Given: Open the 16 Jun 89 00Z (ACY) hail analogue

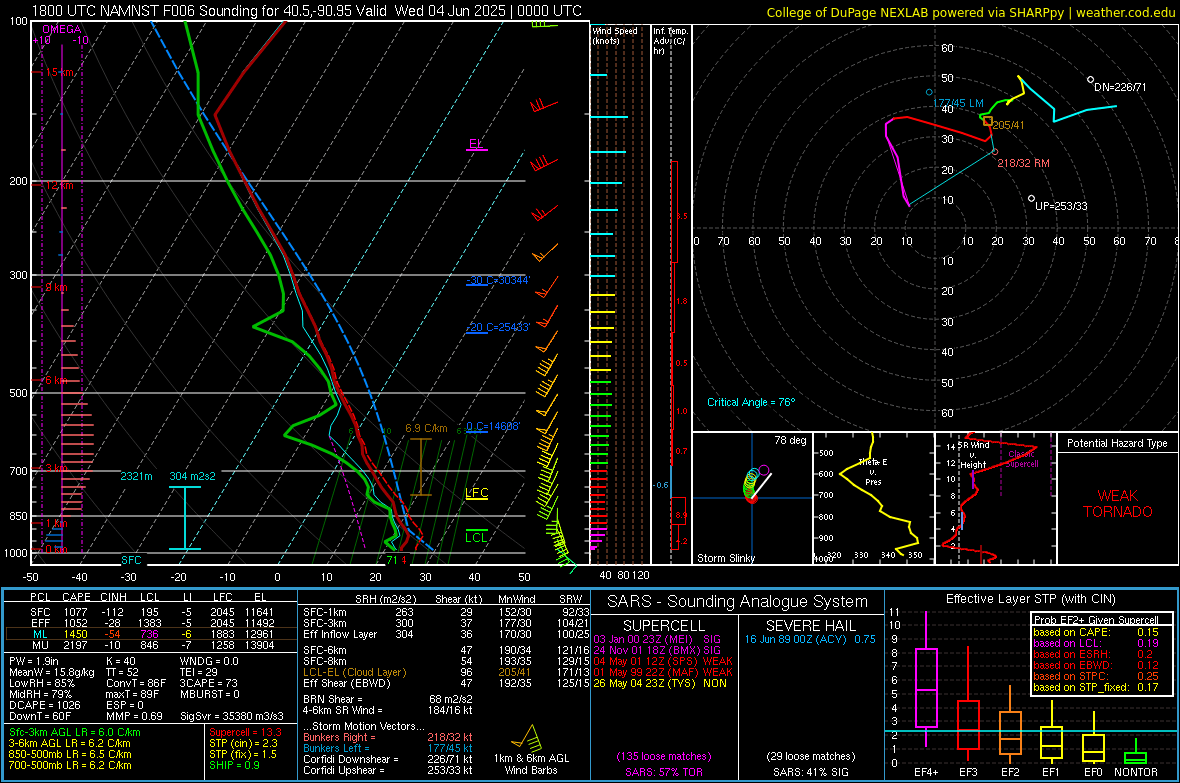Looking at the screenshot, I should point(810,639).
